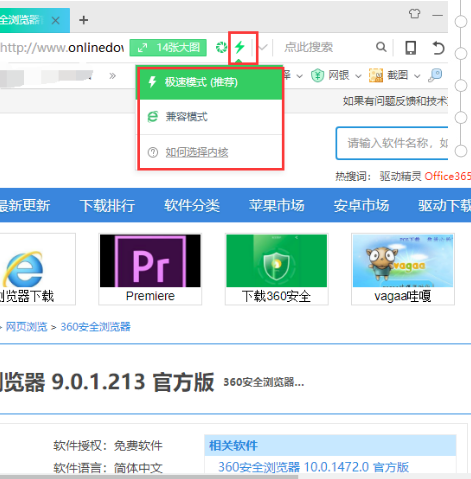Screen dimensions: 471x479
Task: Click the 14张大图 green button
Action: coord(168,48)
